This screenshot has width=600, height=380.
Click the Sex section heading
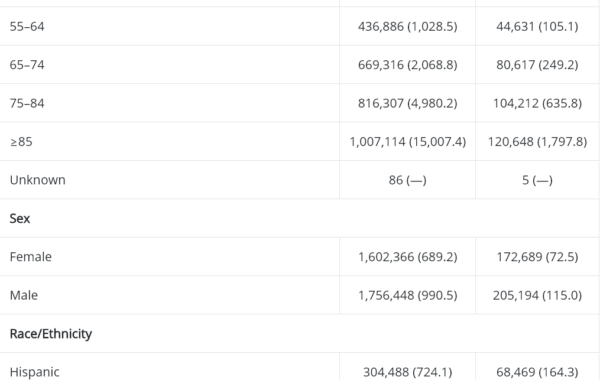[x=20, y=219]
